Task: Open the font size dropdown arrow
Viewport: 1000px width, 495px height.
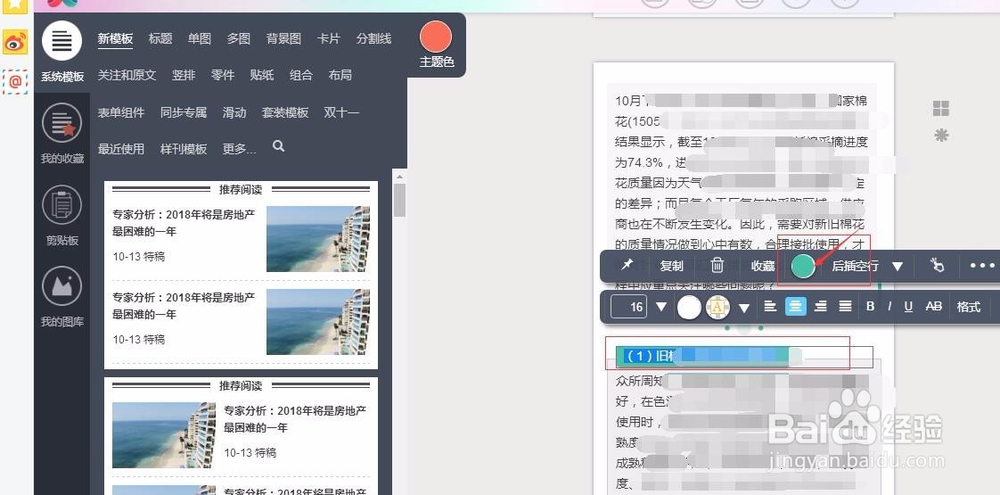Action: tap(661, 307)
